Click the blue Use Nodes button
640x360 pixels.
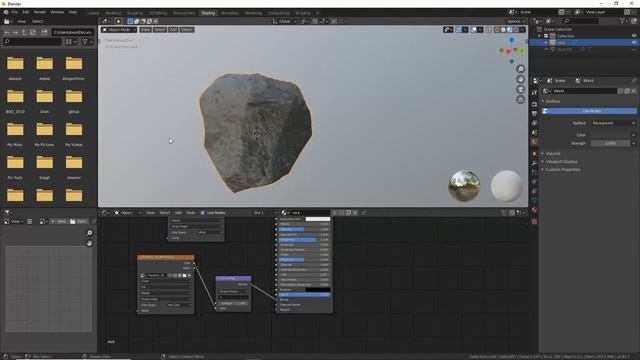click(x=589, y=111)
